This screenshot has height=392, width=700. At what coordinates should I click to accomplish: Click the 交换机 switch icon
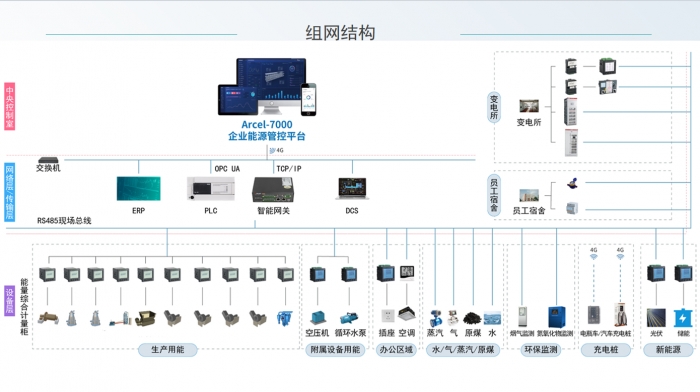coord(48,160)
